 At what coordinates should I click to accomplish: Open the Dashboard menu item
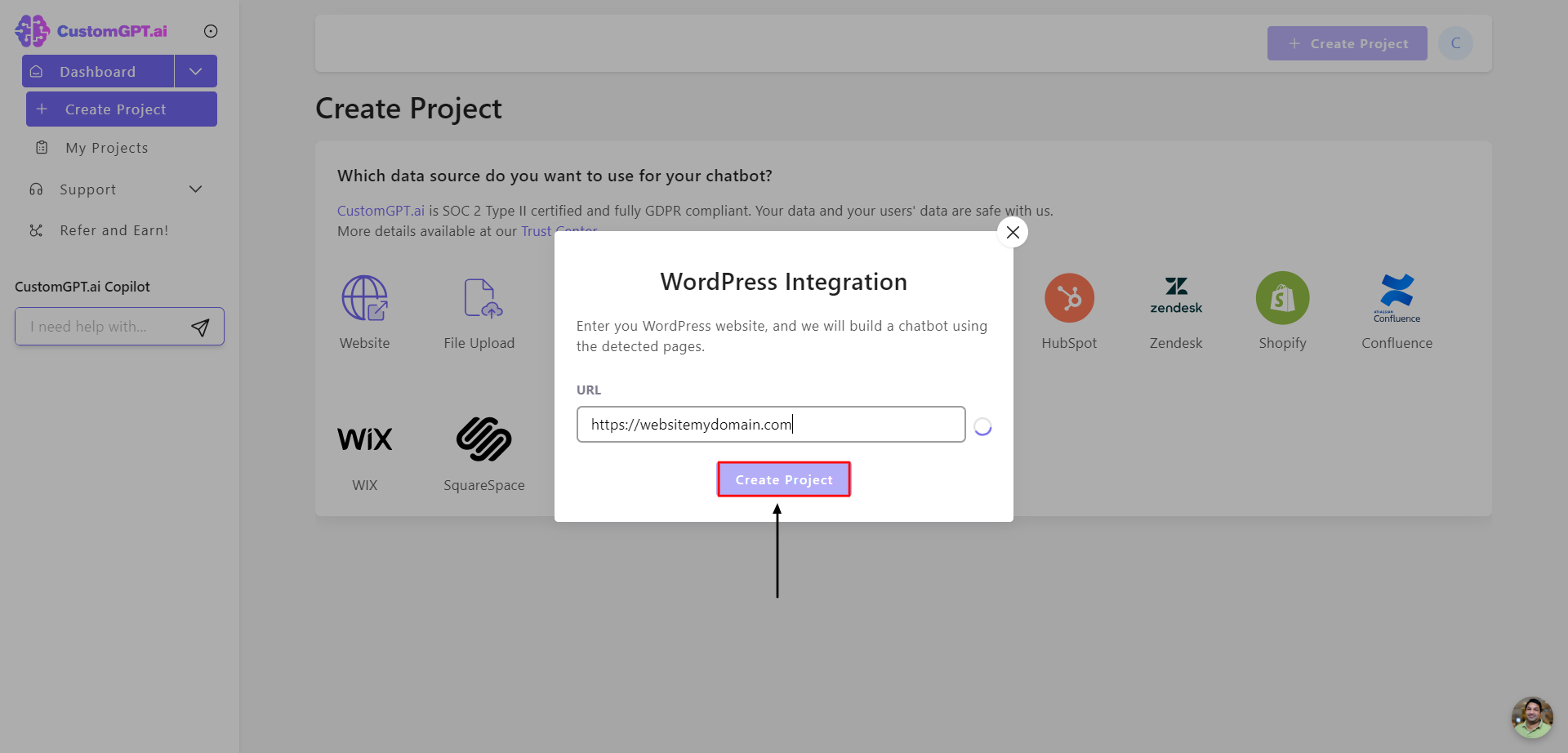click(x=98, y=71)
